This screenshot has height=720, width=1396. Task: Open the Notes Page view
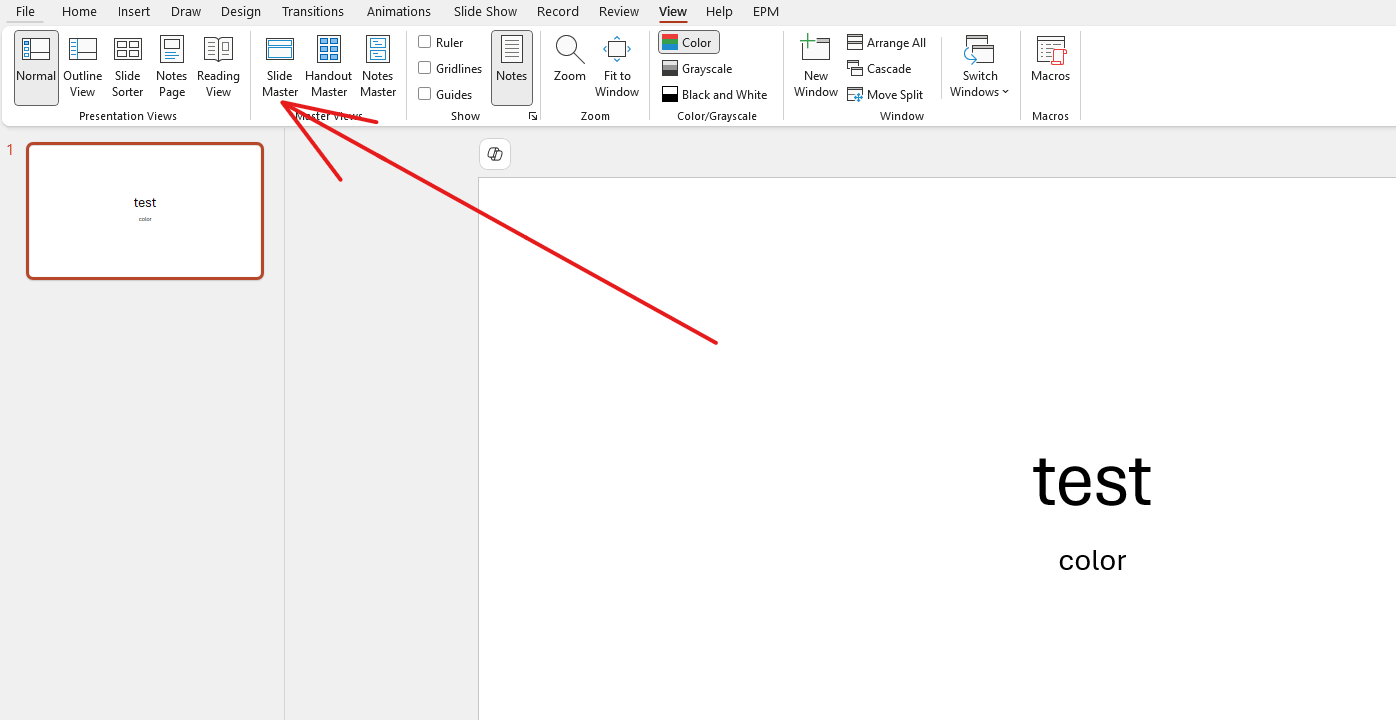tap(171, 65)
